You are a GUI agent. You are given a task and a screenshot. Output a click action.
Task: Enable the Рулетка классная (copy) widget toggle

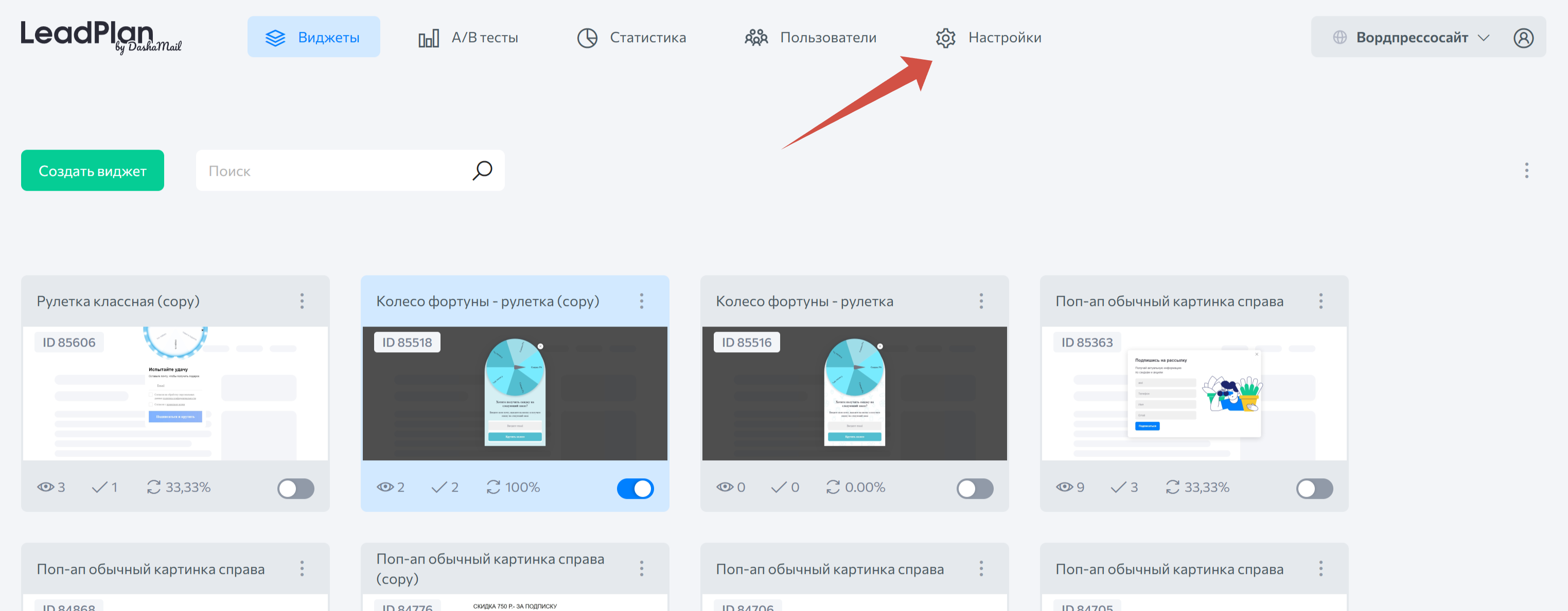pyautogui.click(x=296, y=489)
